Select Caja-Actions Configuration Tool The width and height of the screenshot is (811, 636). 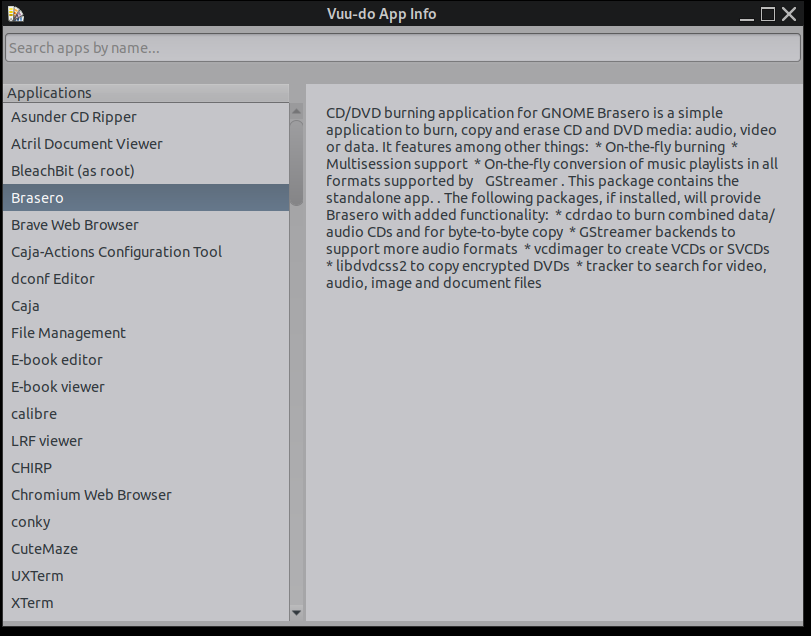point(146,252)
